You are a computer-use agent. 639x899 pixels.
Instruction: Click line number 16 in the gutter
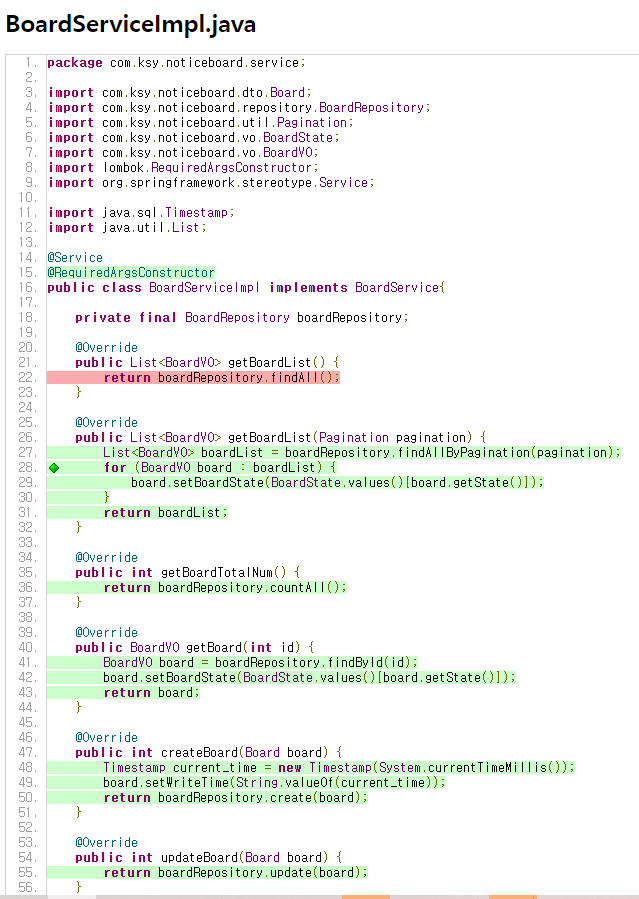[x=28, y=287]
